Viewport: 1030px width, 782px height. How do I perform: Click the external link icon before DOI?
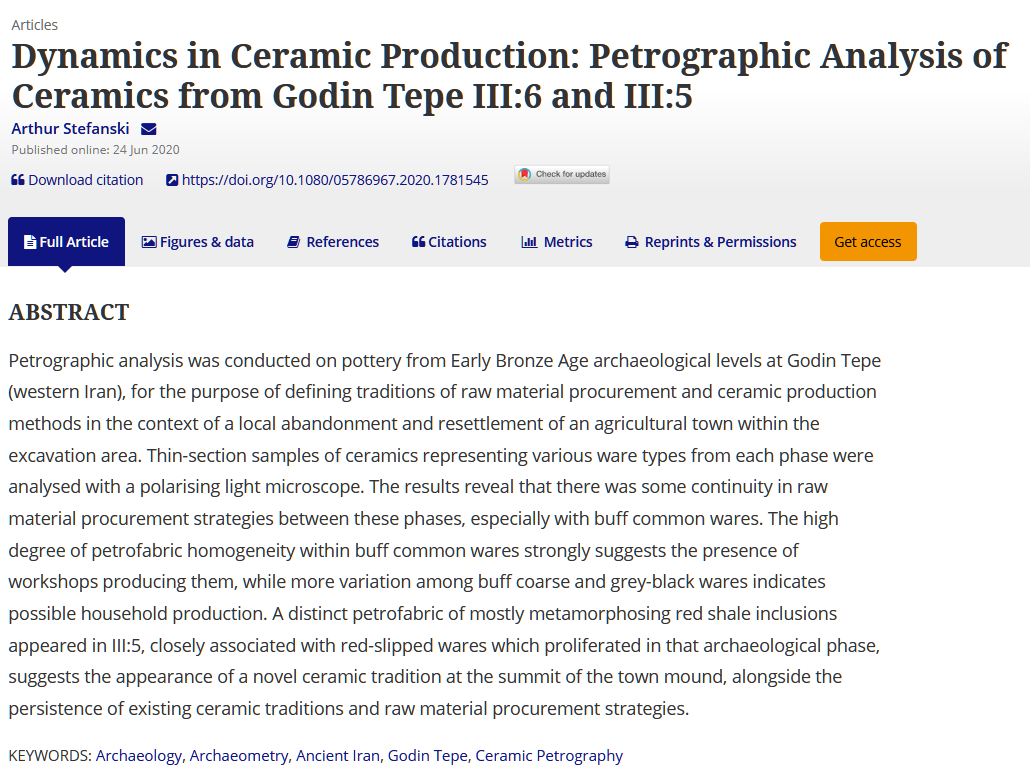pos(172,181)
